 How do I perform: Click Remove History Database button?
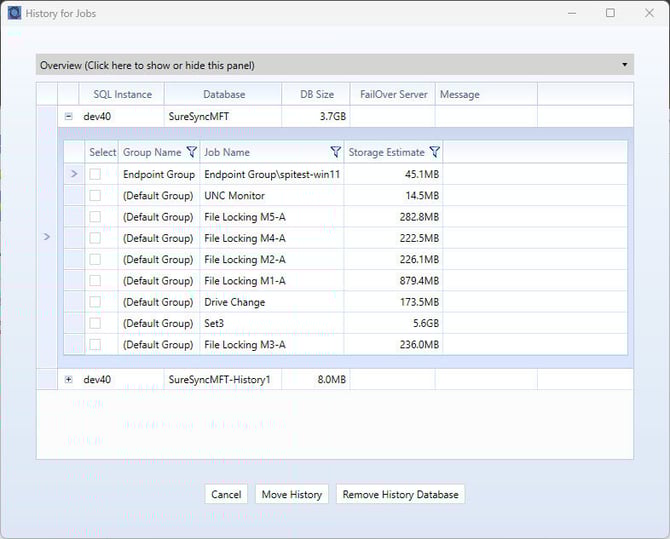(x=400, y=494)
